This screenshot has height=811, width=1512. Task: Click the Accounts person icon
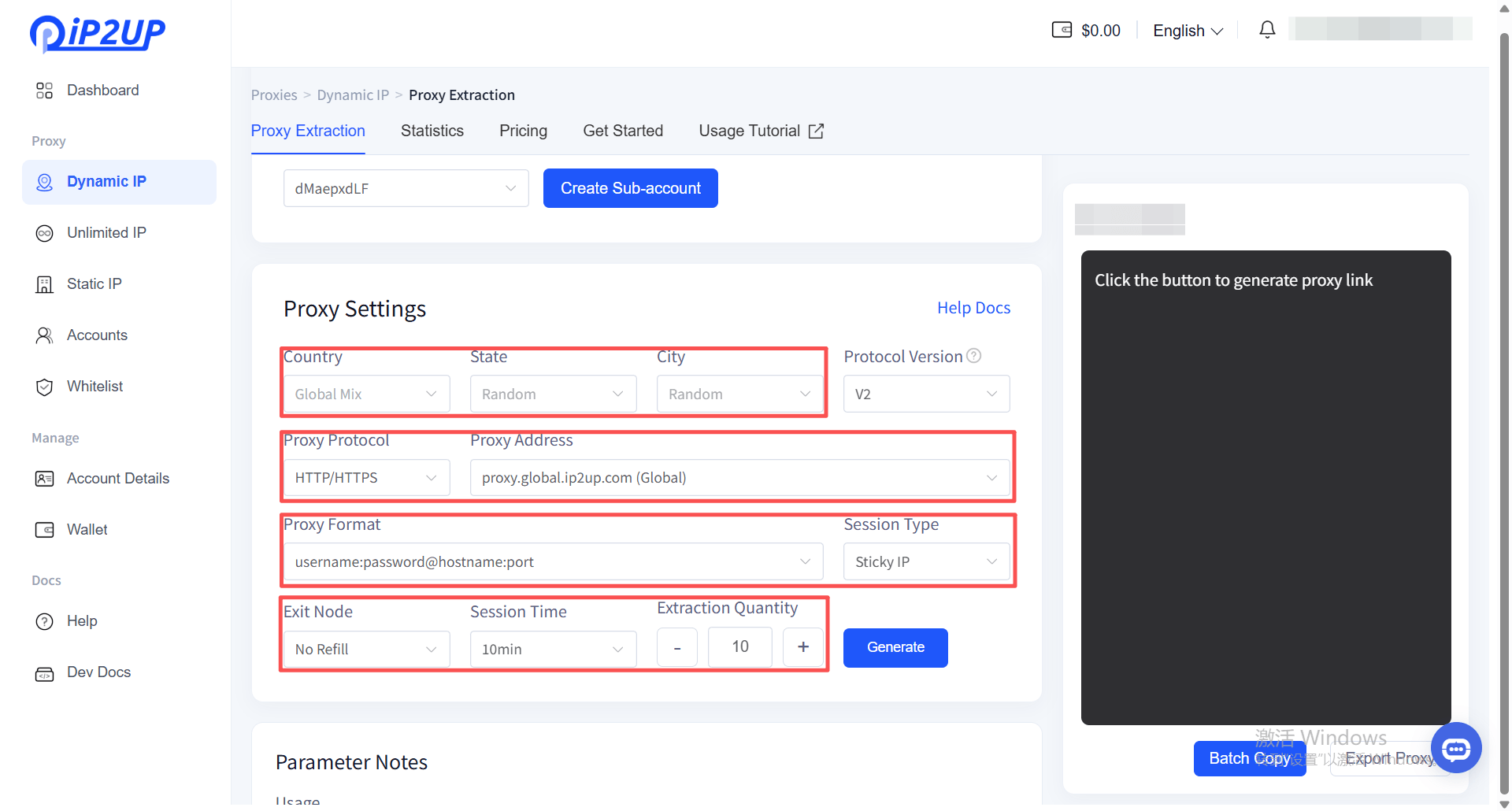(x=45, y=335)
